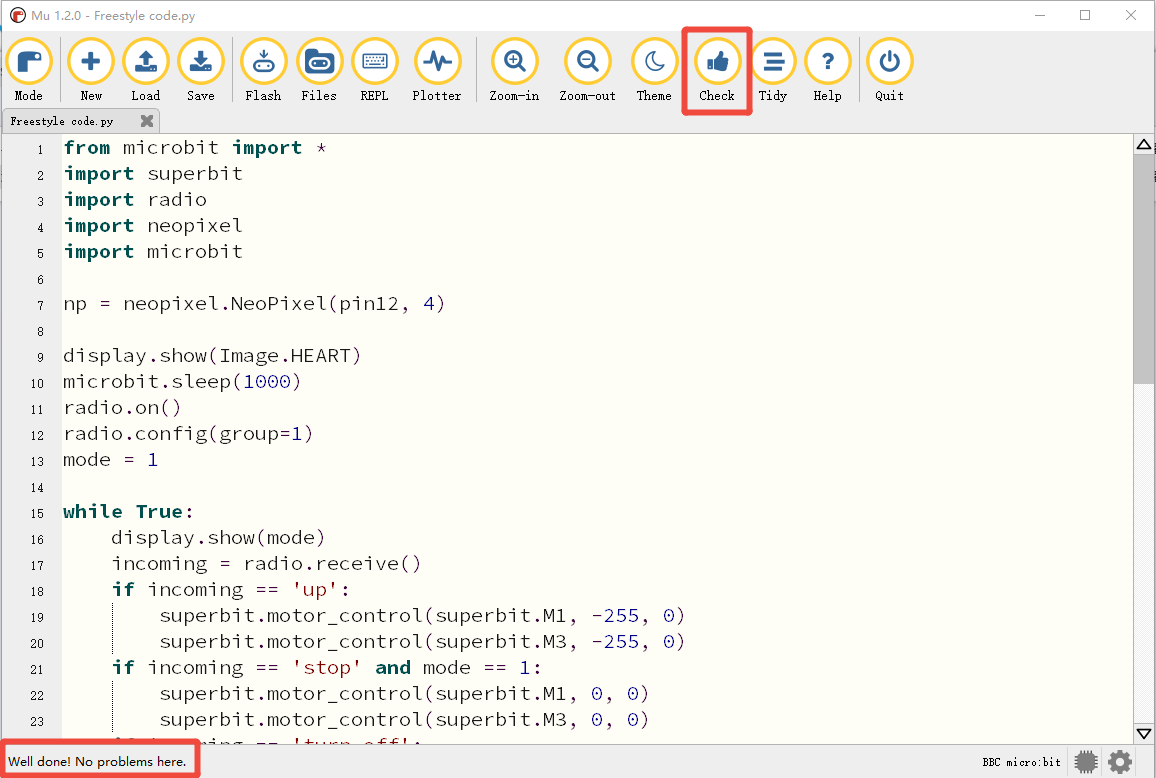Click line 'radio.config(group=1)'

click(188, 434)
